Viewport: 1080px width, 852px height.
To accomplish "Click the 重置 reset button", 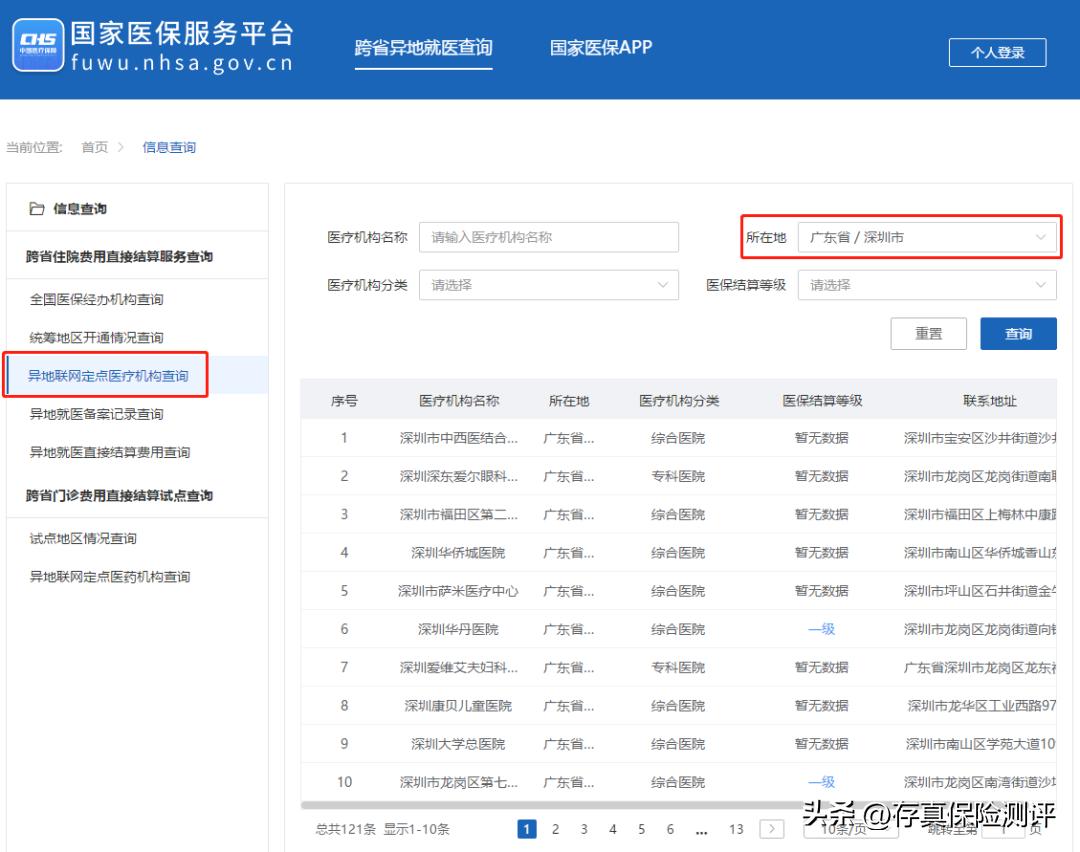I will [x=928, y=334].
